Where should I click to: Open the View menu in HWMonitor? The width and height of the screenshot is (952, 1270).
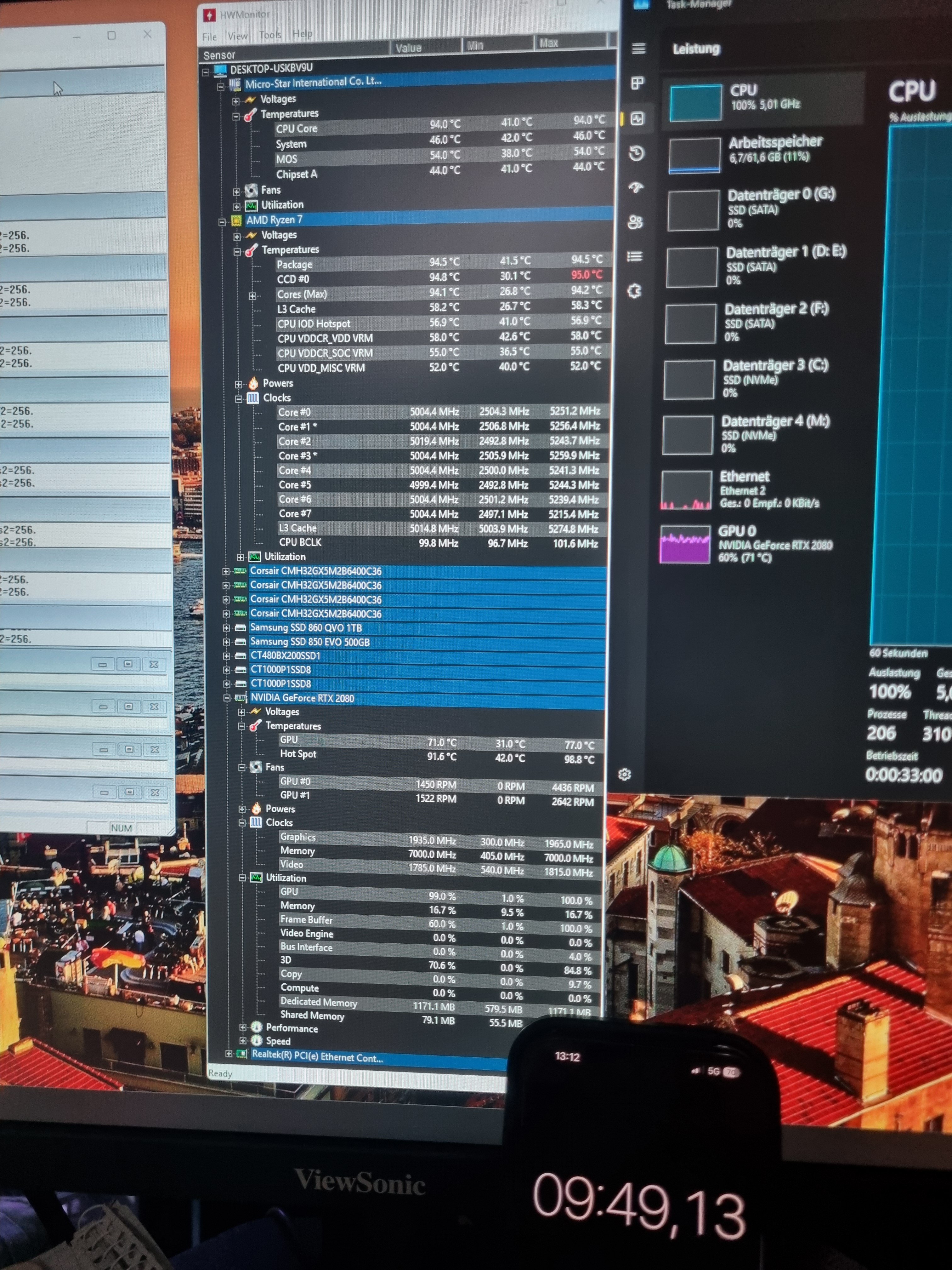coord(237,36)
